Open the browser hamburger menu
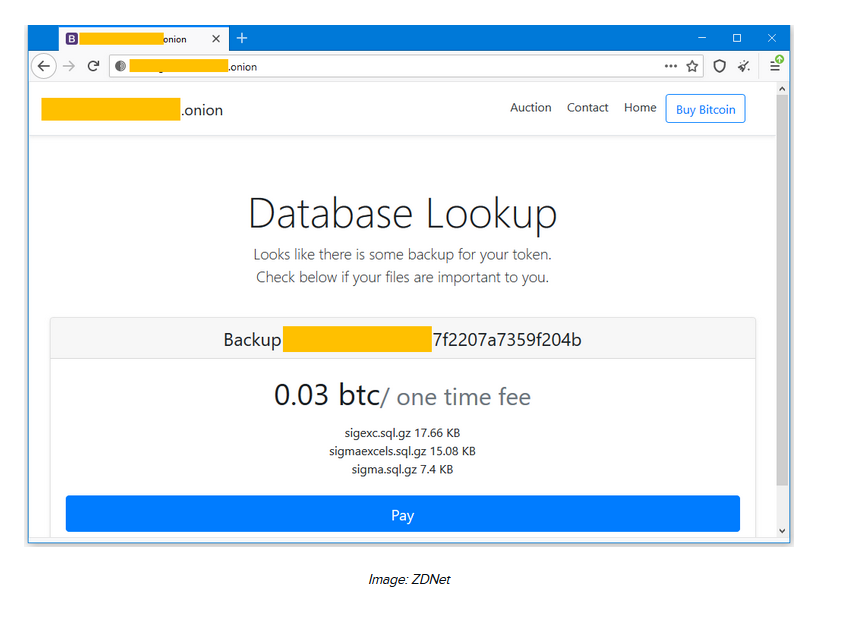 click(x=775, y=66)
